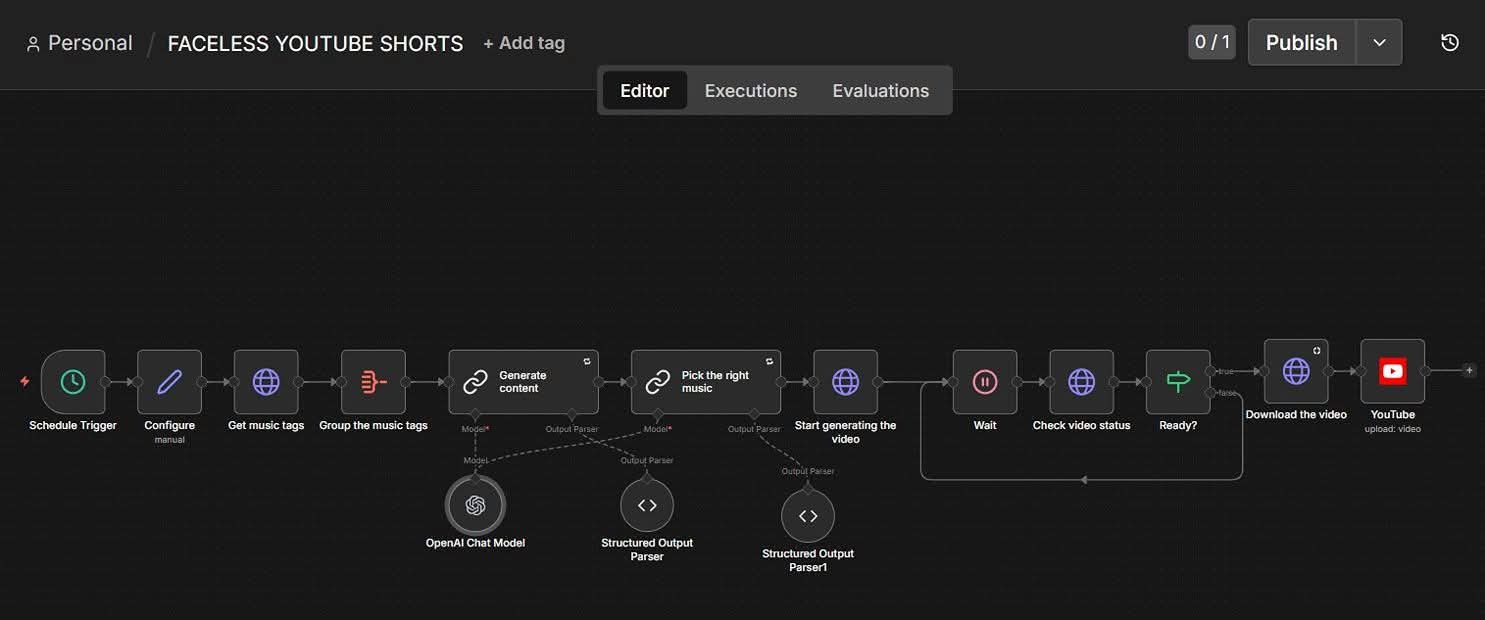Click the plus connector after the YouTube node
1485x620 pixels.
1469,370
